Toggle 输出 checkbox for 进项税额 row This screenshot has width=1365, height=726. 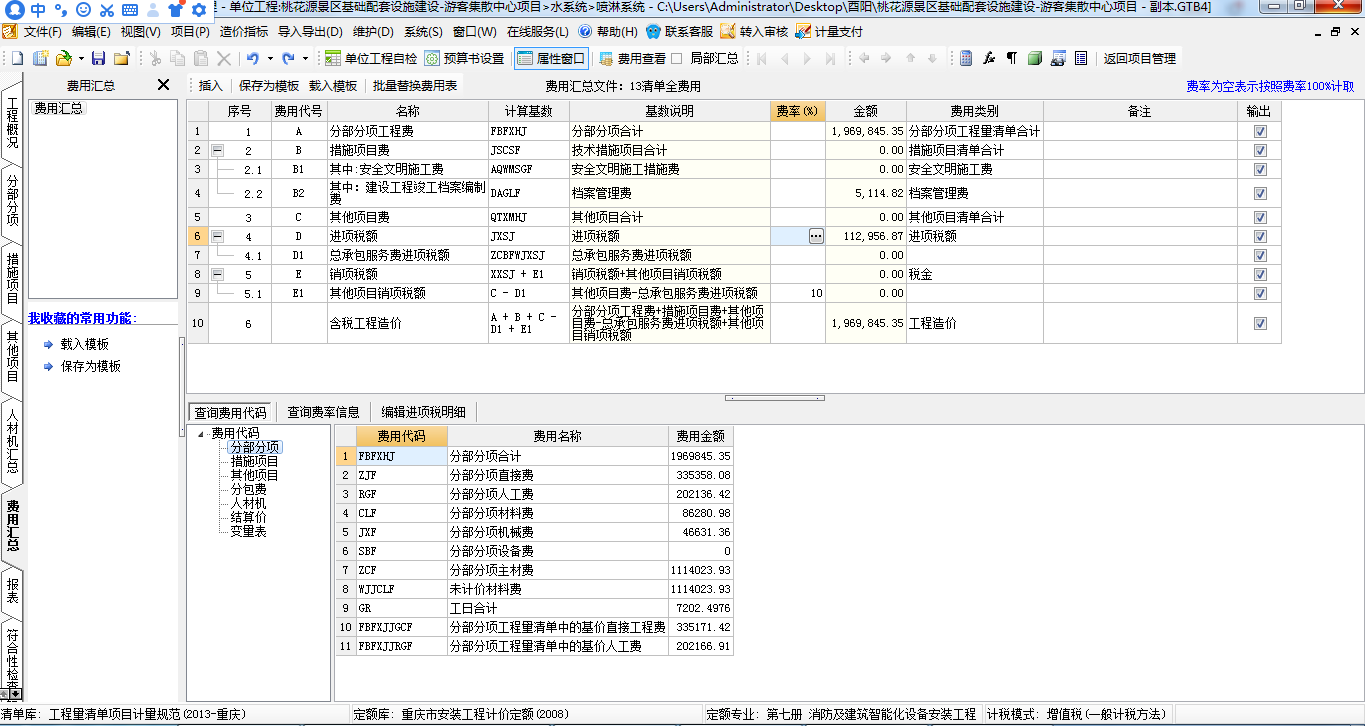1260,236
